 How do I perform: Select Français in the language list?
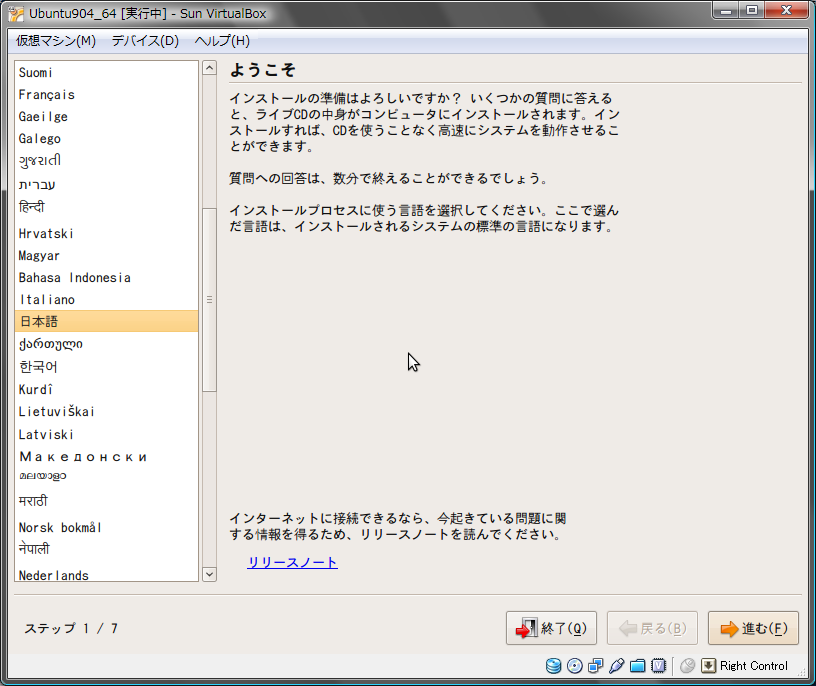107,95
